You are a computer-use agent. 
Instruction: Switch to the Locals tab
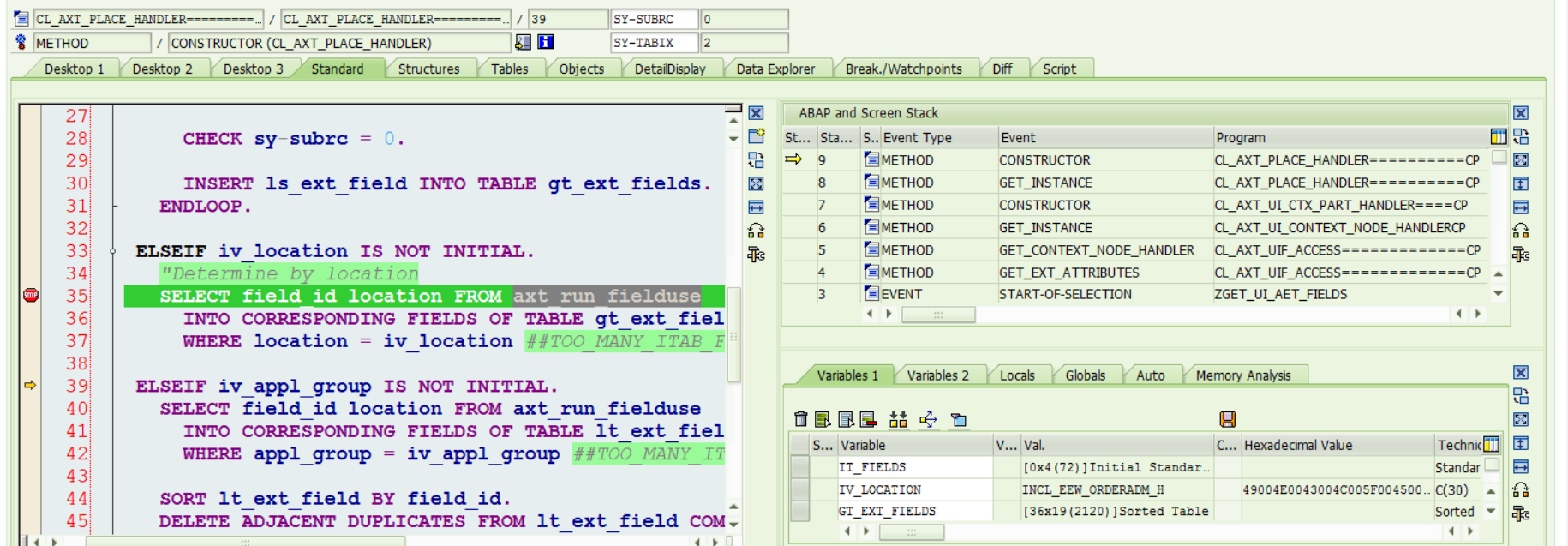[1017, 375]
